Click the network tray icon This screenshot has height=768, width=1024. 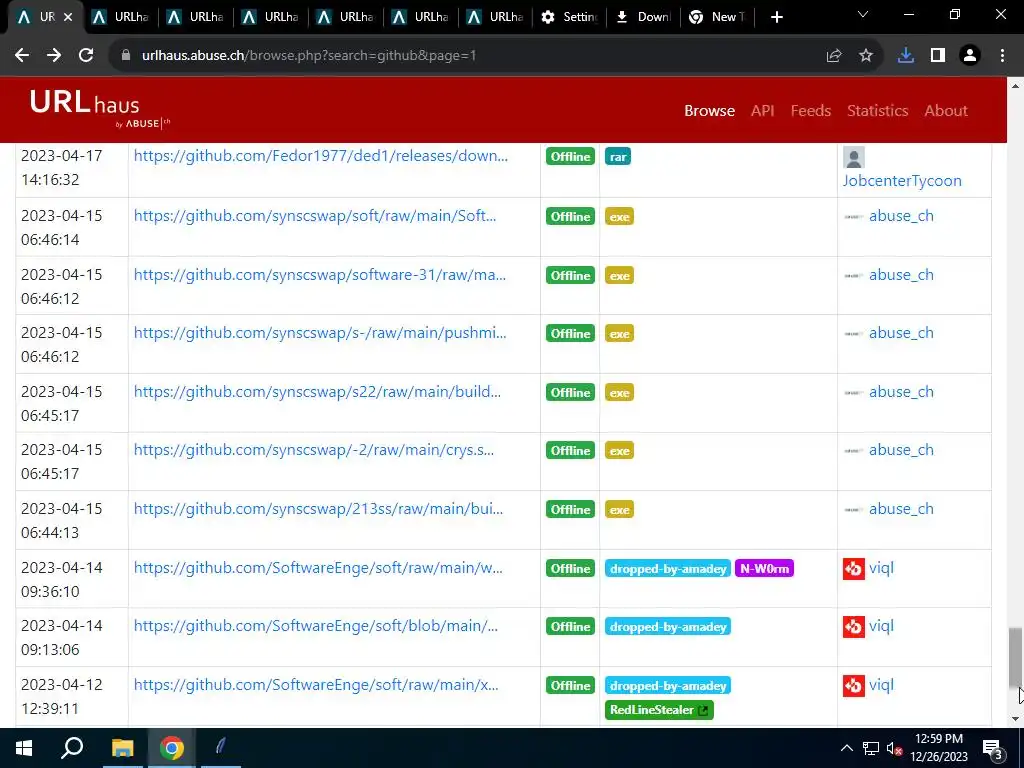point(870,748)
